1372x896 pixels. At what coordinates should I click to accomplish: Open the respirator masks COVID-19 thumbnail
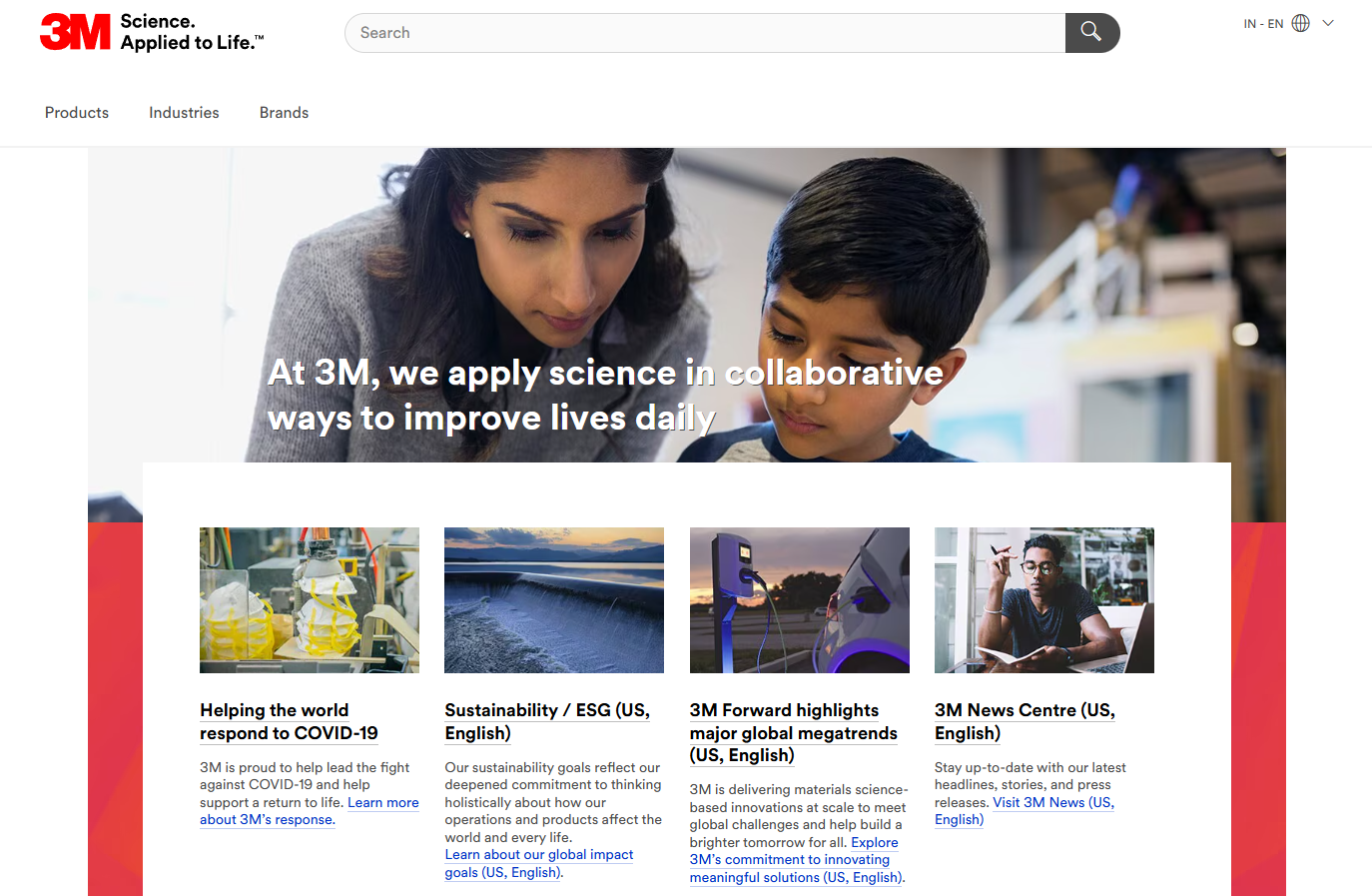click(310, 599)
